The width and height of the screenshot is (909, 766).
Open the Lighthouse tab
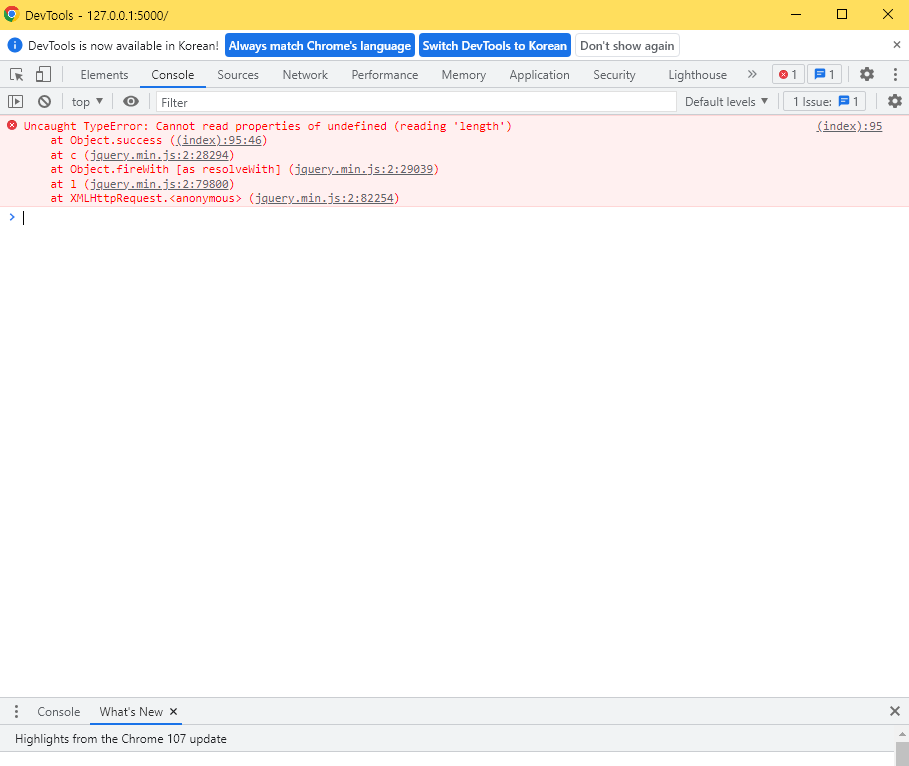697,75
